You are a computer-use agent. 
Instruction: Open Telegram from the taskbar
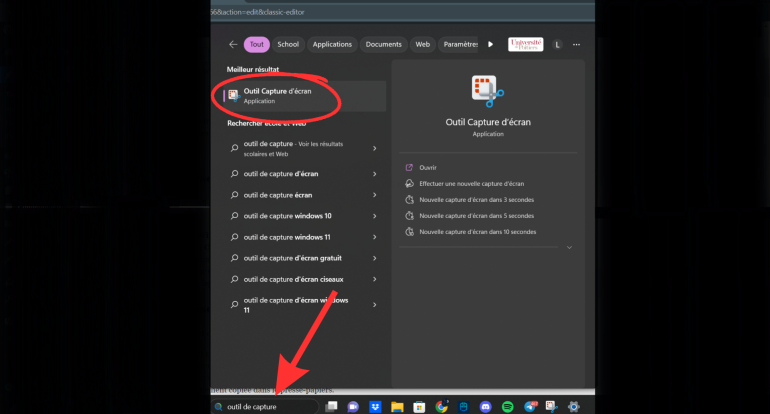click(530, 407)
